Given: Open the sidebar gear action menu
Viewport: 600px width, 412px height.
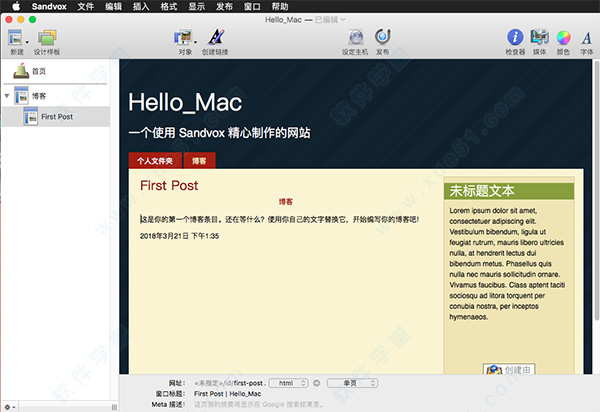Looking at the screenshot, I should click(10, 407).
